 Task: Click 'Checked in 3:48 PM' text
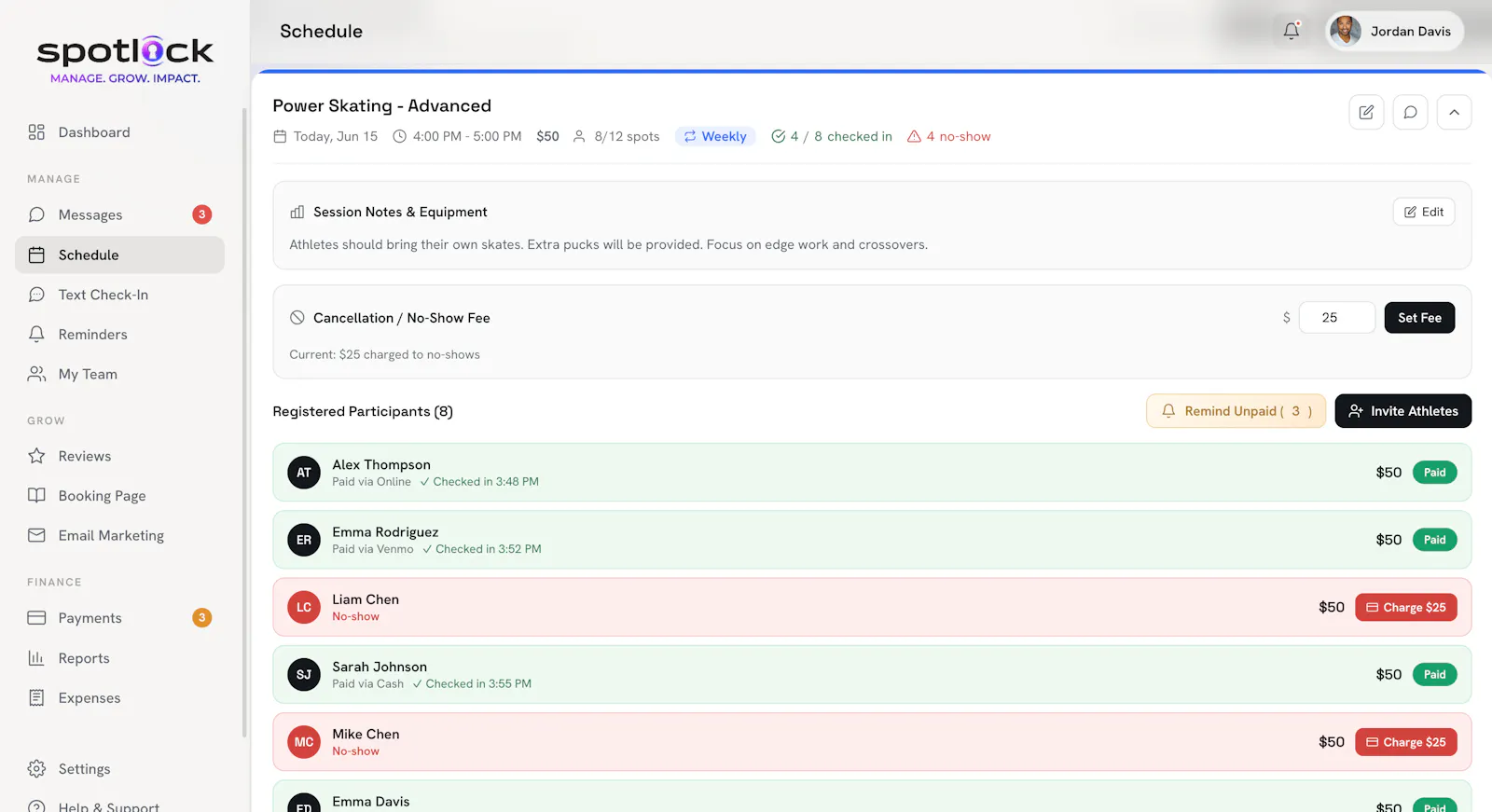[x=486, y=482]
